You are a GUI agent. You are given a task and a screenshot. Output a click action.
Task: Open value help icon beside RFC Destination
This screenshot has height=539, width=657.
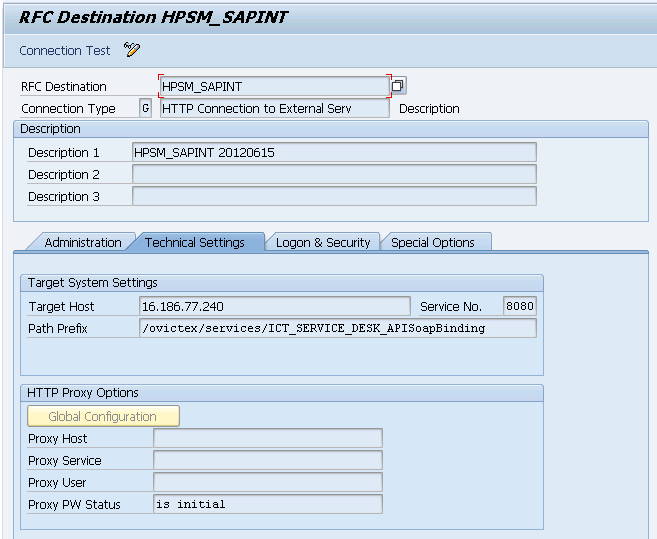tap(398, 86)
